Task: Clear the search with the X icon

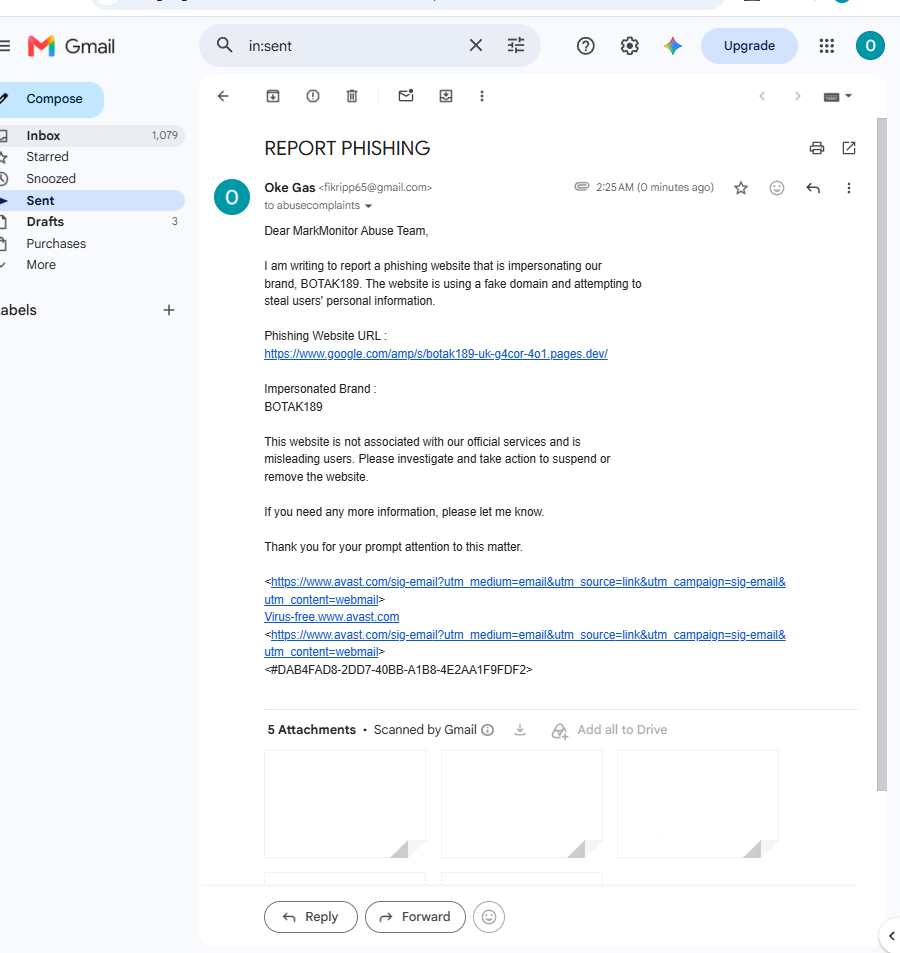Action: coord(475,45)
